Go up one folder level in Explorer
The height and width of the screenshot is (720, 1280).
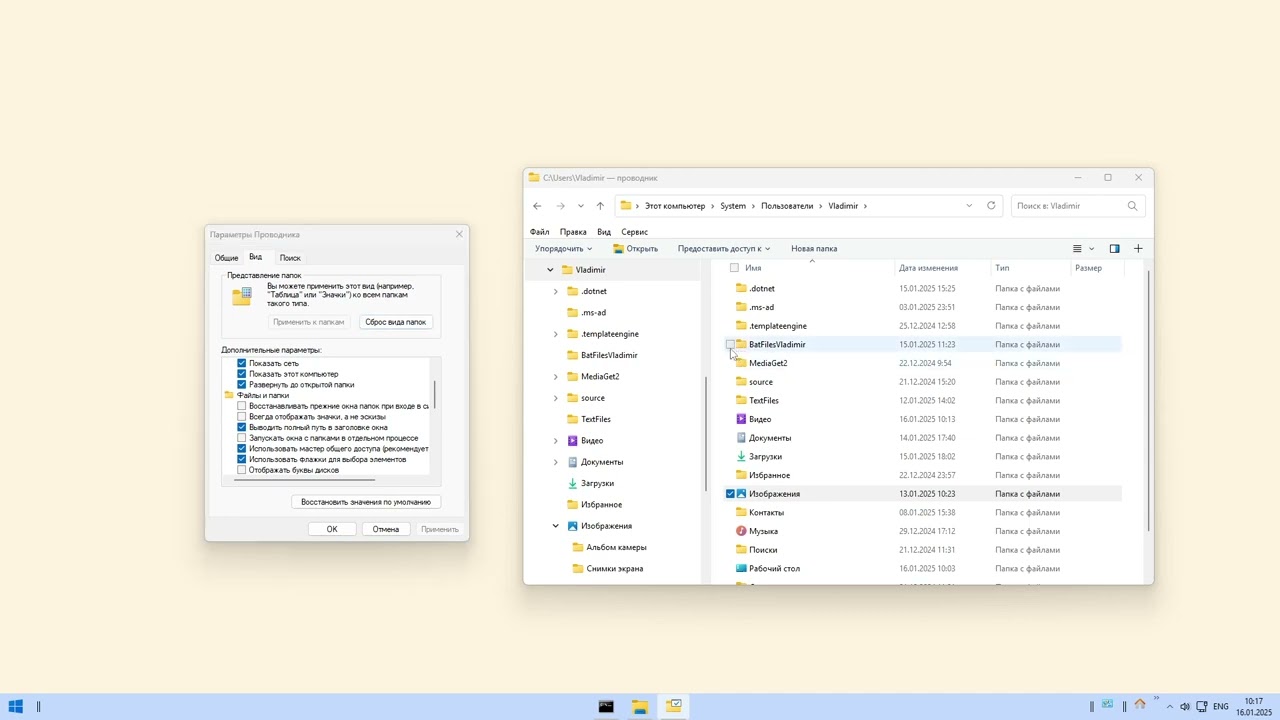[x=600, y=206]
